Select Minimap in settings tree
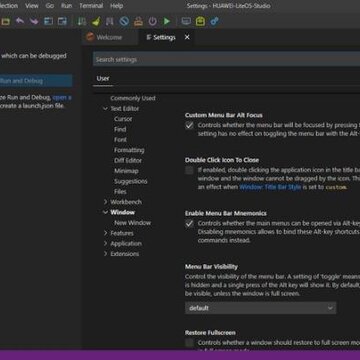360x360 pixels. tap(126, 171)
